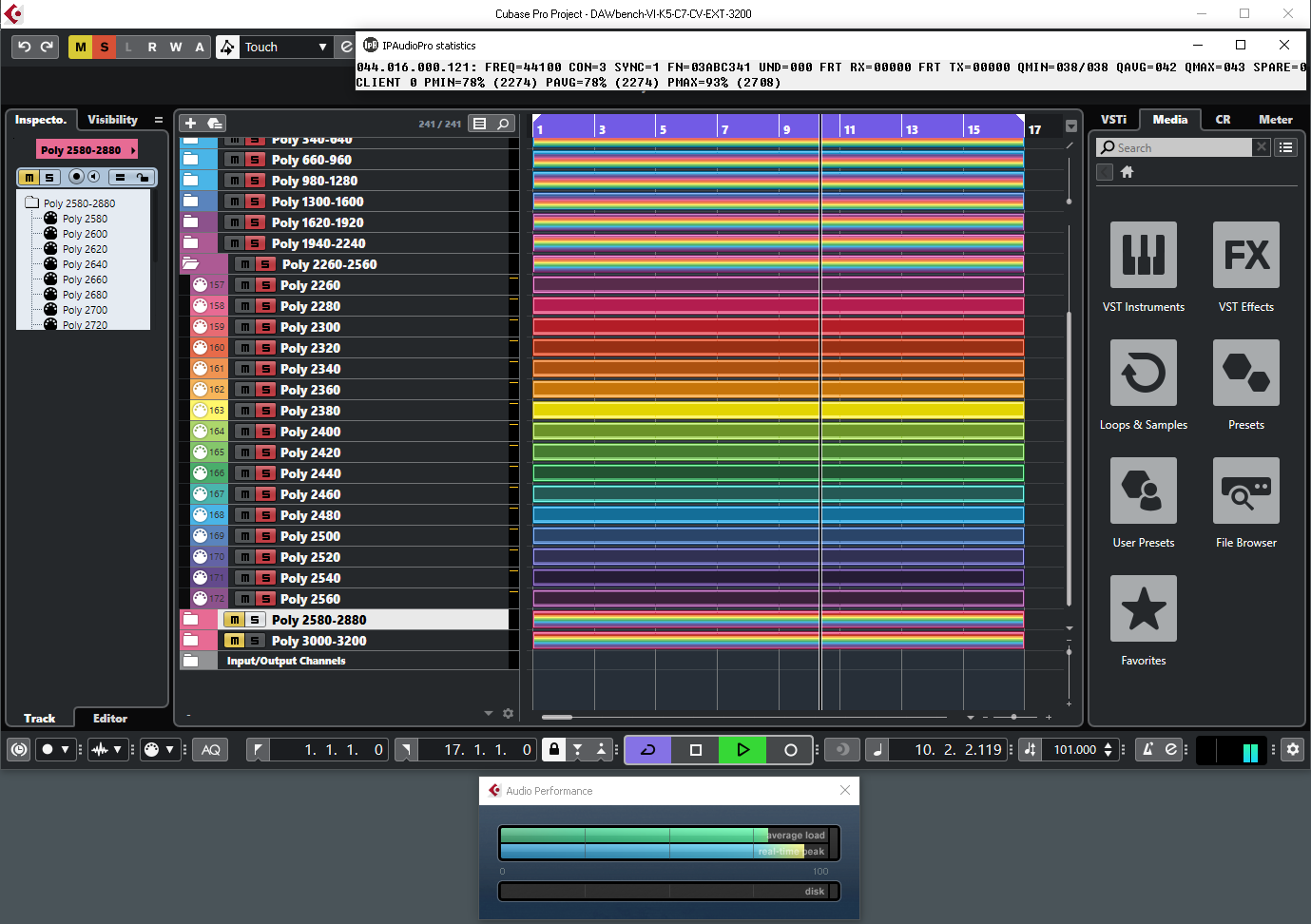Switch to the Visibility tab
1311x924 pixels.
112,120
